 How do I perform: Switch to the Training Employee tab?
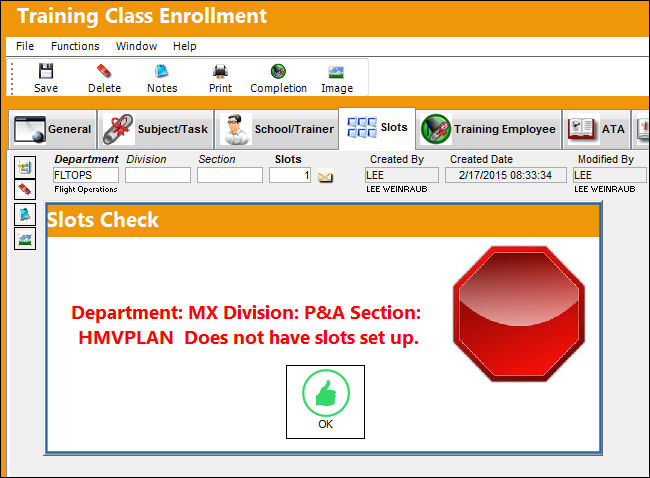click(488, 129)
